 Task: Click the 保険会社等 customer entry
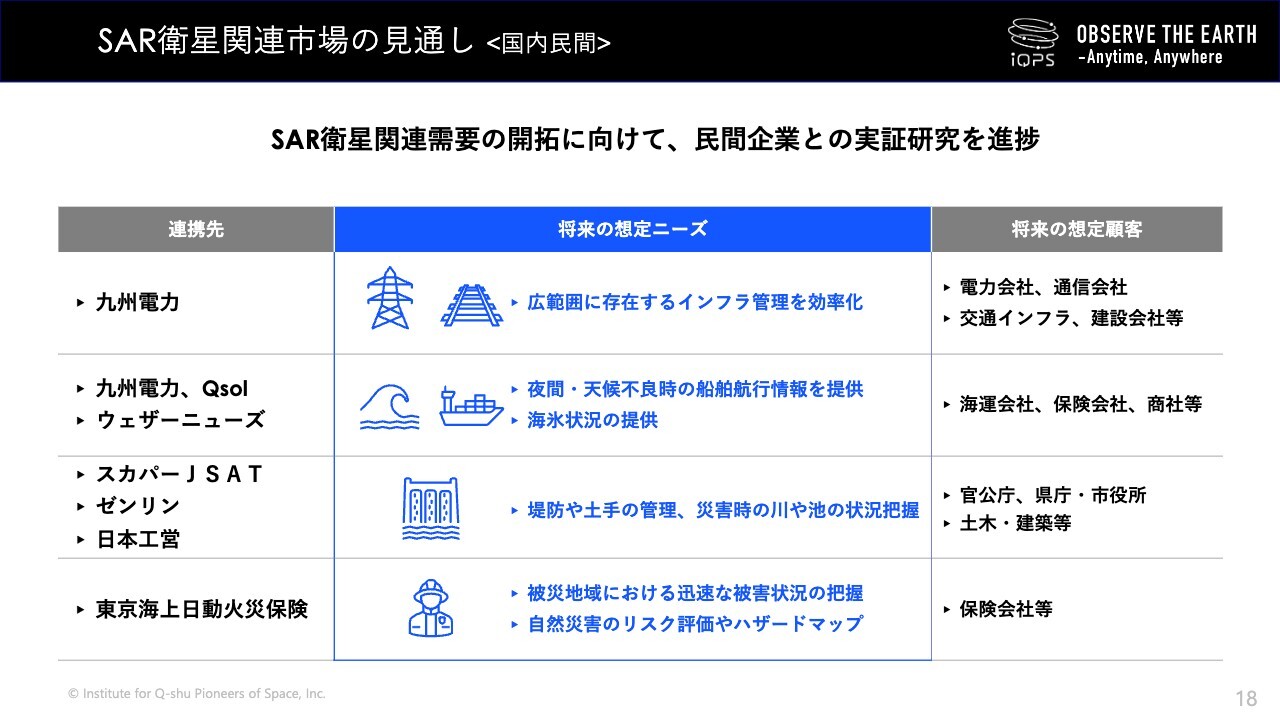coord(1006,608)
